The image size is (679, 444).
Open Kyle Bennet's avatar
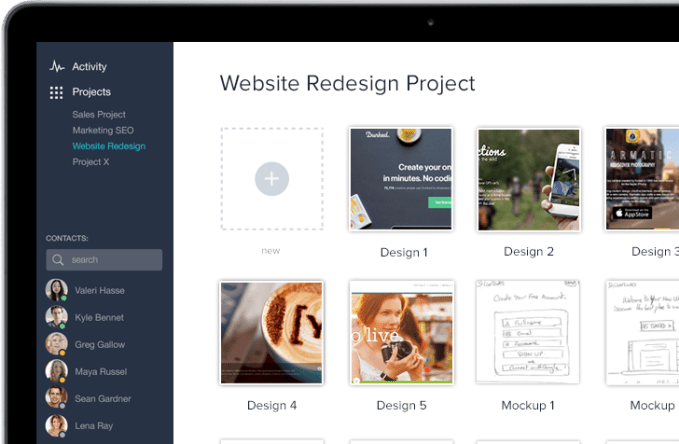click(x=56, y=317)
